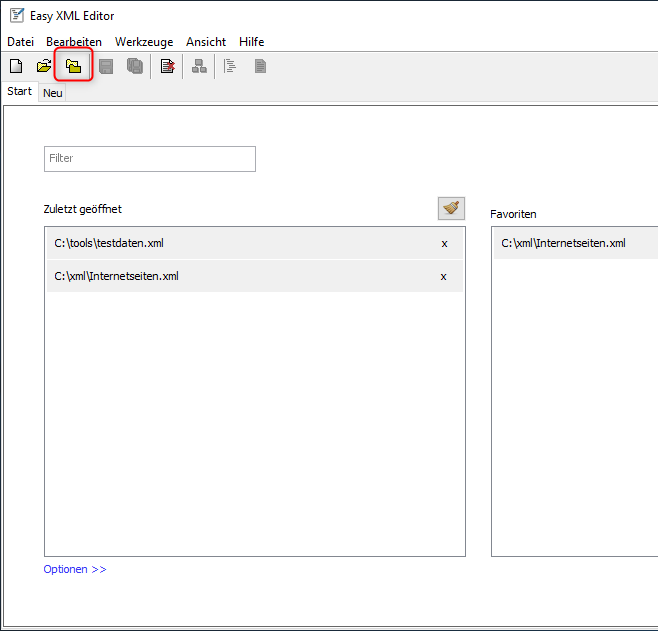This screenshot has height=631, width=658.
Task: Click the new document icon
Action: pos(16,67)
